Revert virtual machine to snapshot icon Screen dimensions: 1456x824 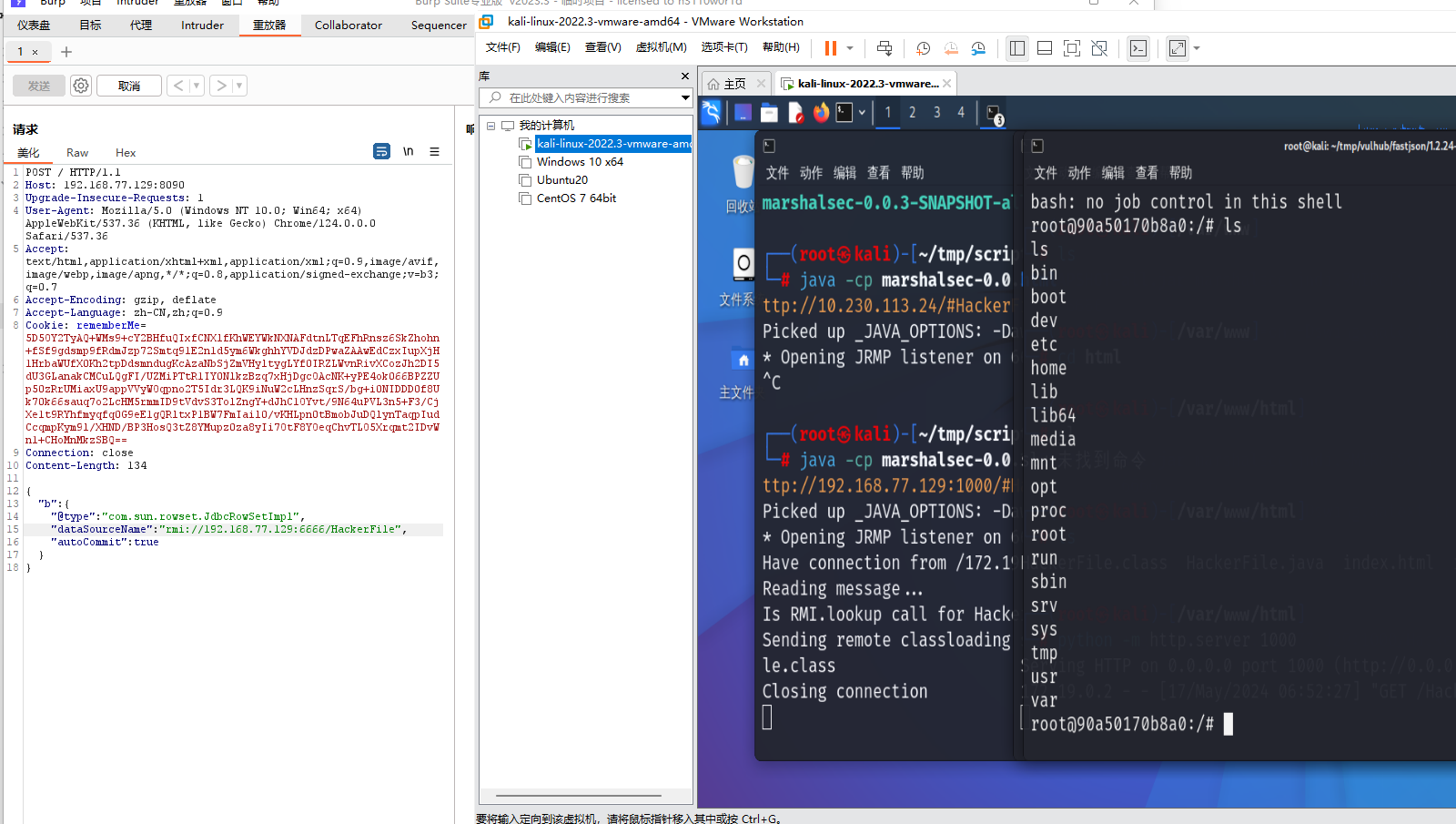click(951, 48)
